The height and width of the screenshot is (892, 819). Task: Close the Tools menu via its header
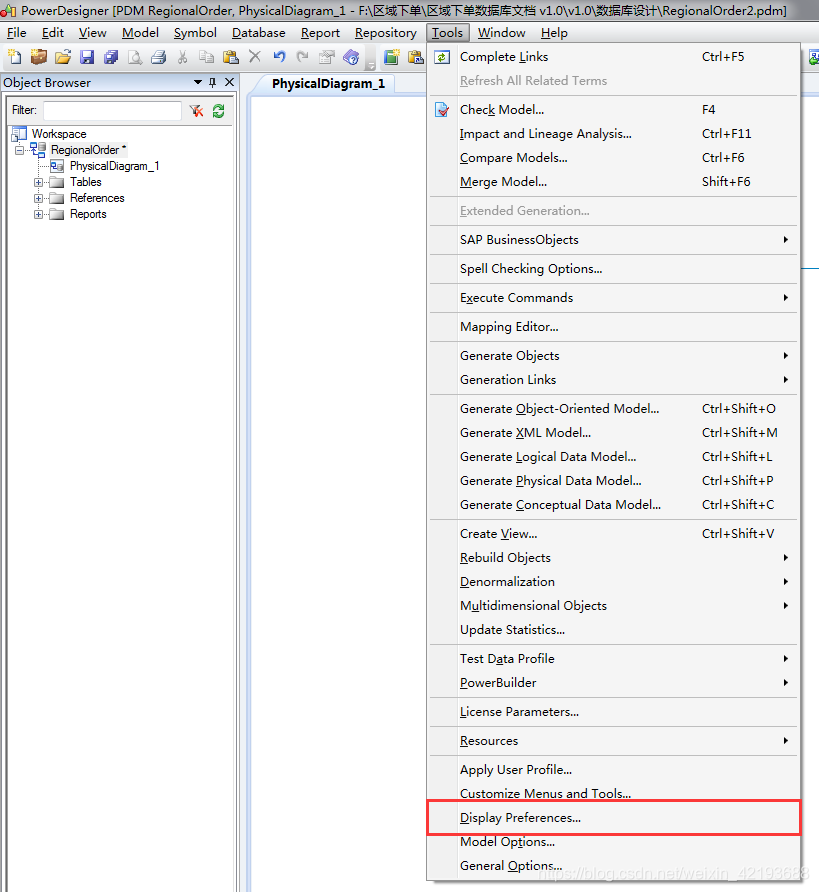[448, 33]
